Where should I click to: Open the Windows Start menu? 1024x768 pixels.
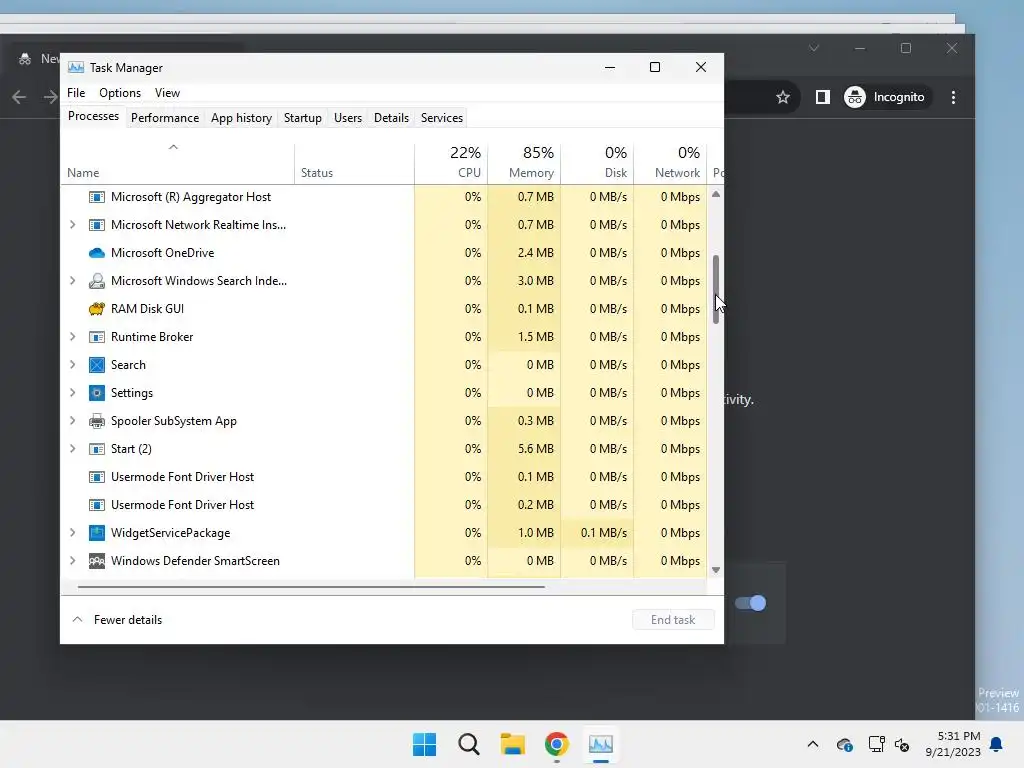tap(424, 744)
